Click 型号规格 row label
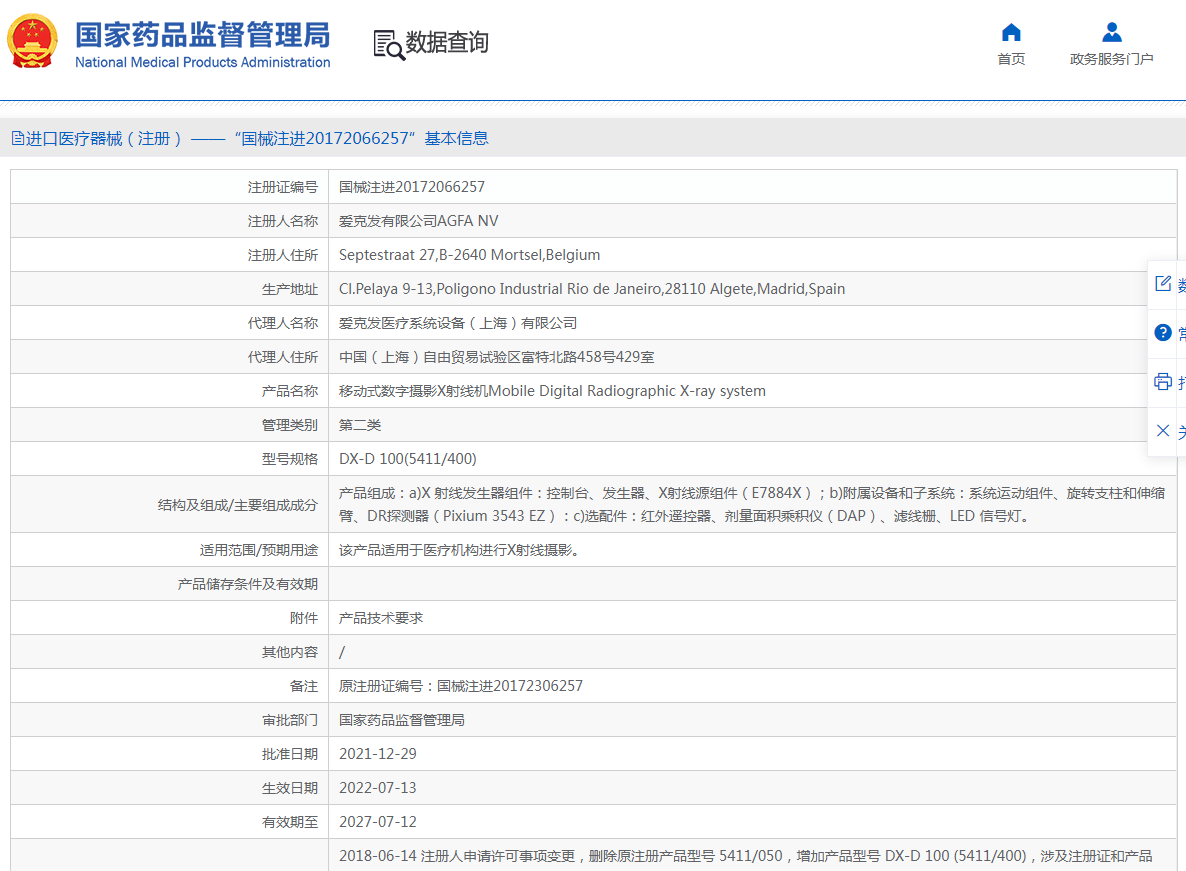 click(x=290, y=459)
